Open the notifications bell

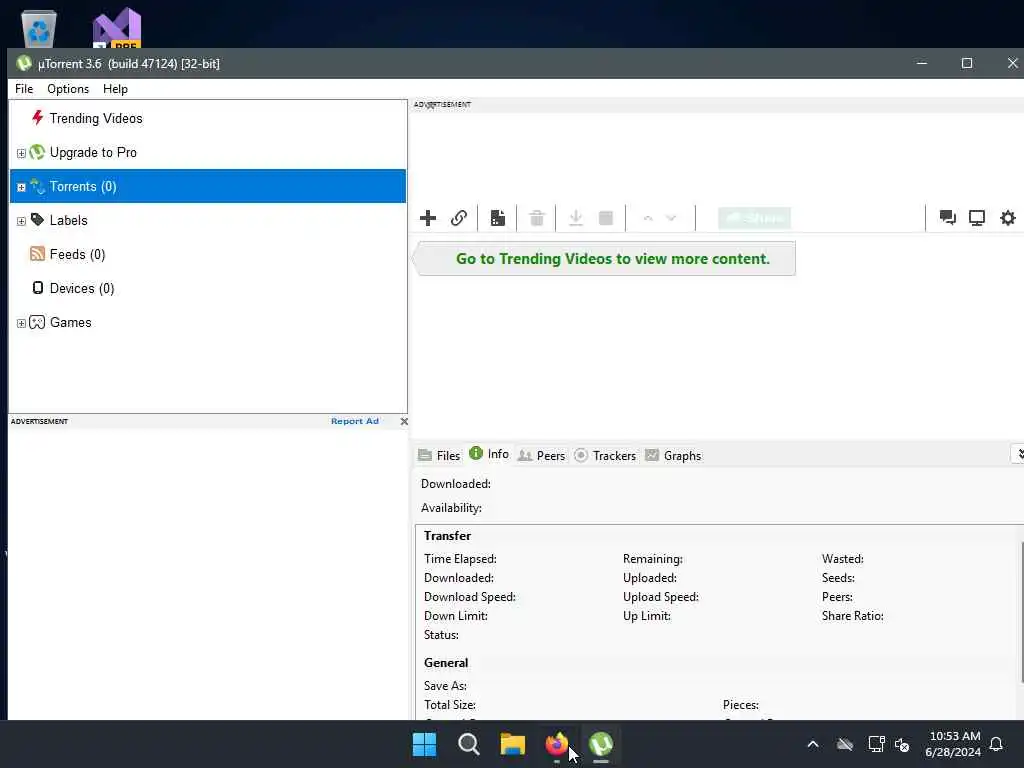click(996, 744)
